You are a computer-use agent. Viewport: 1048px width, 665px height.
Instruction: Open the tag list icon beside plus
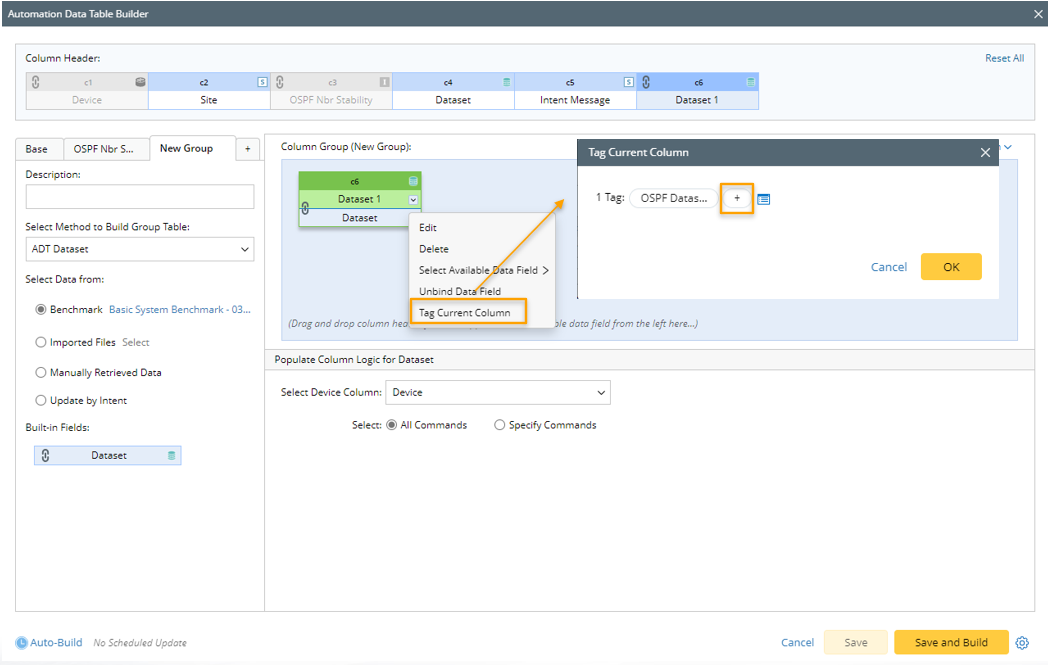click(764, 199)
